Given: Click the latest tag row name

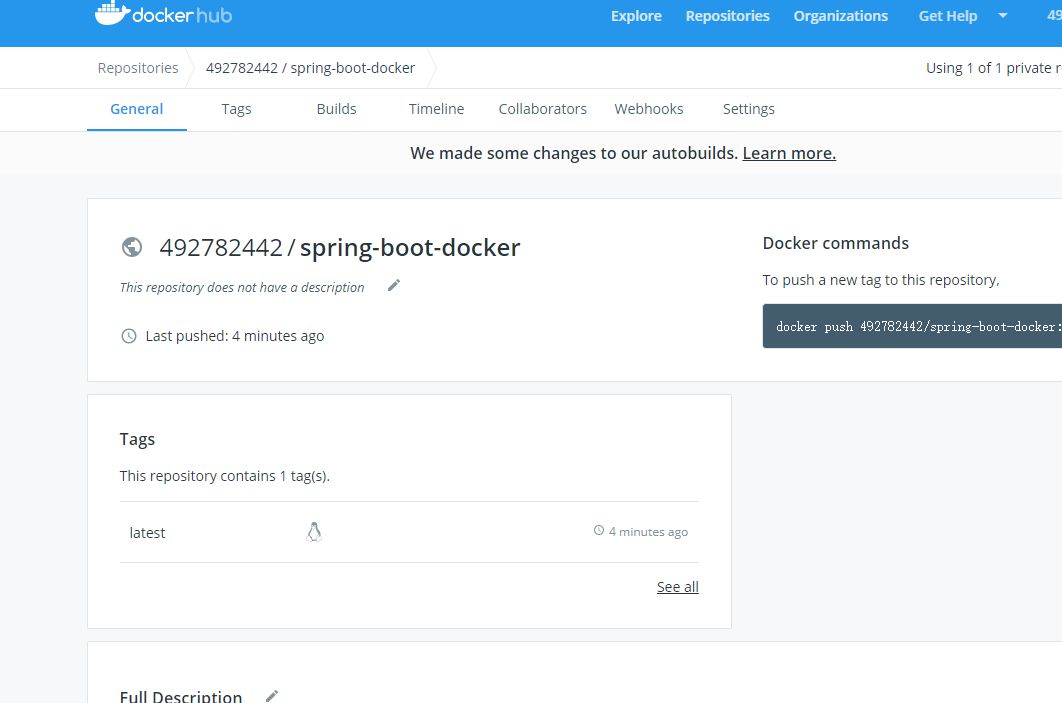Looking at the screenshot, I should (x=147, y=533).
